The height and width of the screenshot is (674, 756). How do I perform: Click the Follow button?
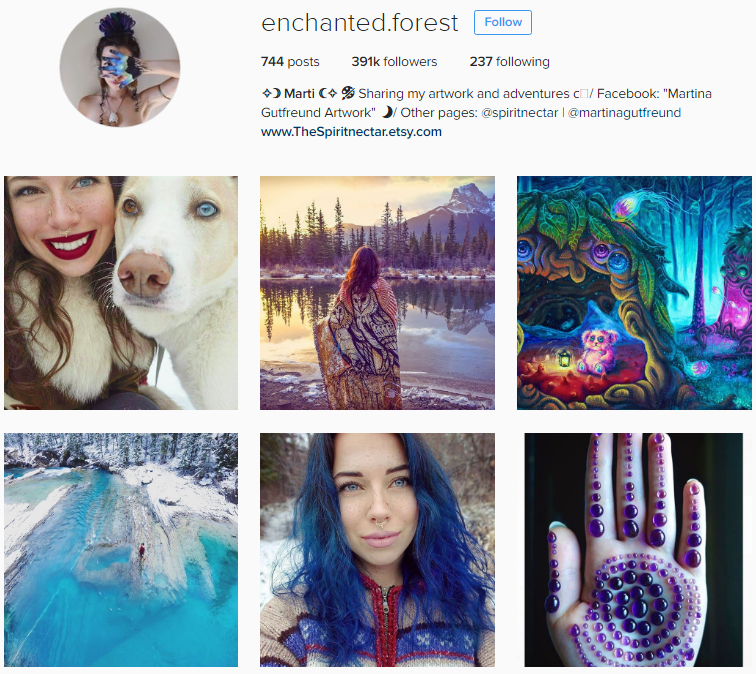tap(502, 22)
